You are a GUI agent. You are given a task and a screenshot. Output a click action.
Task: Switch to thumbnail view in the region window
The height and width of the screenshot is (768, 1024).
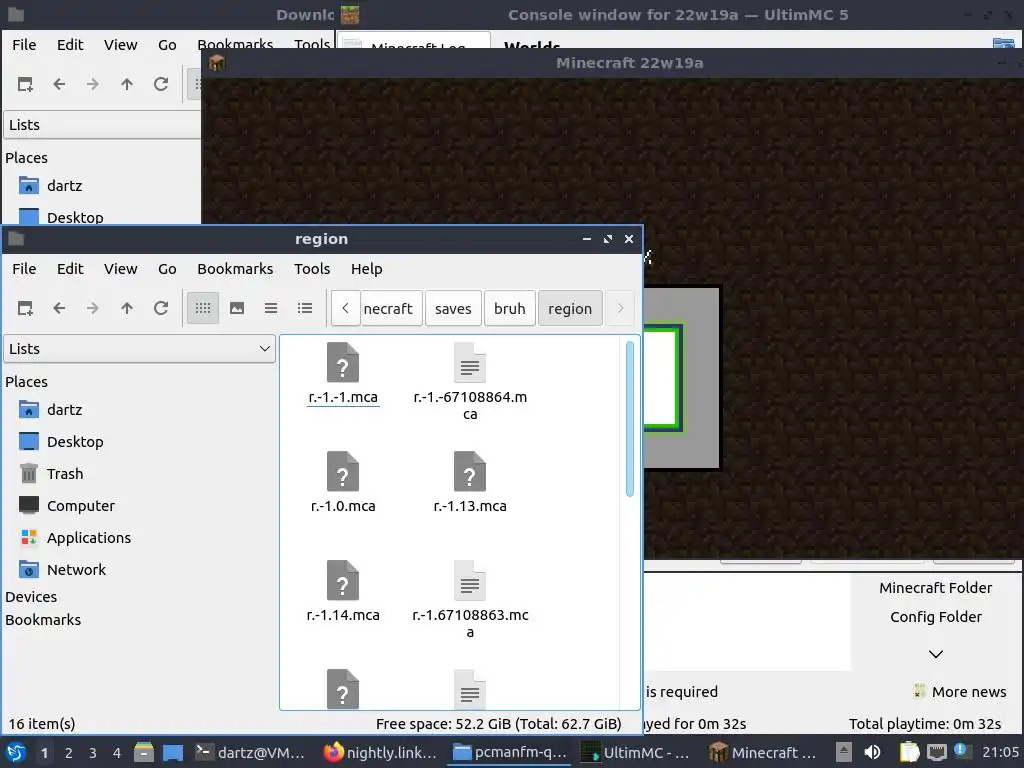[237, 308]
